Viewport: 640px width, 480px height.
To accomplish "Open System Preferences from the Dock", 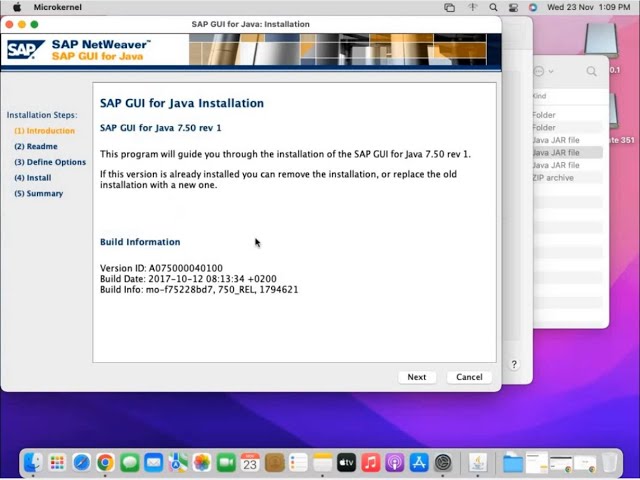I will tap(443, 463).
